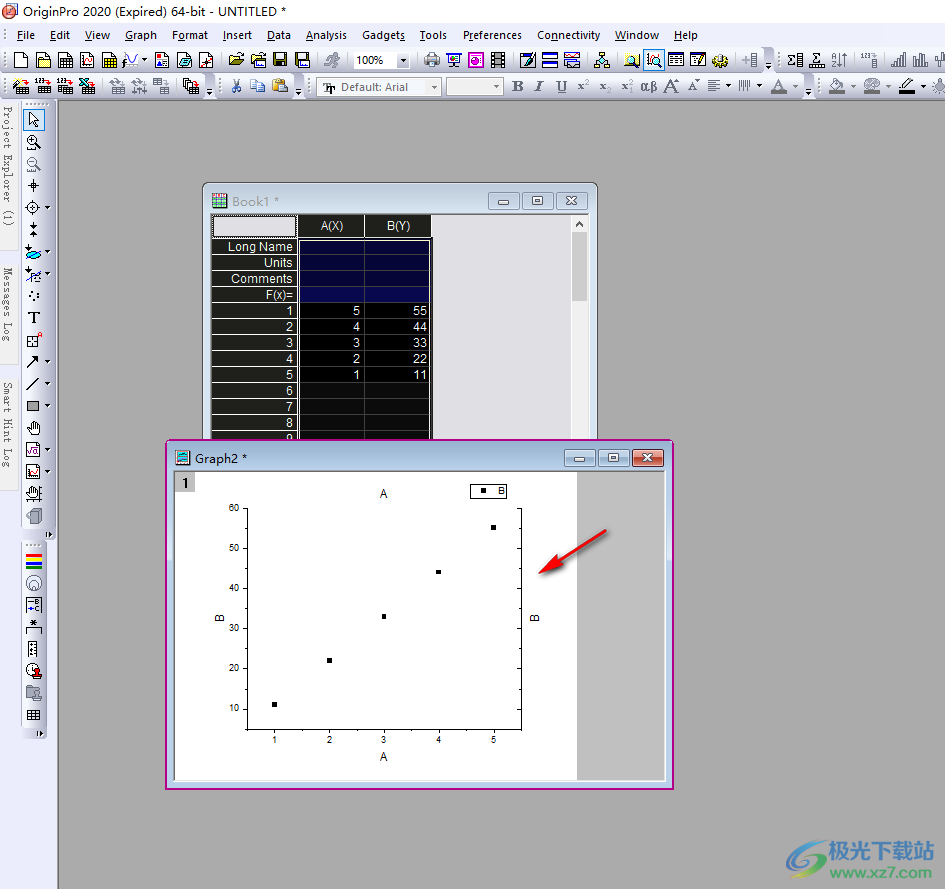Click the Copy icon

[x=257, y=87]
